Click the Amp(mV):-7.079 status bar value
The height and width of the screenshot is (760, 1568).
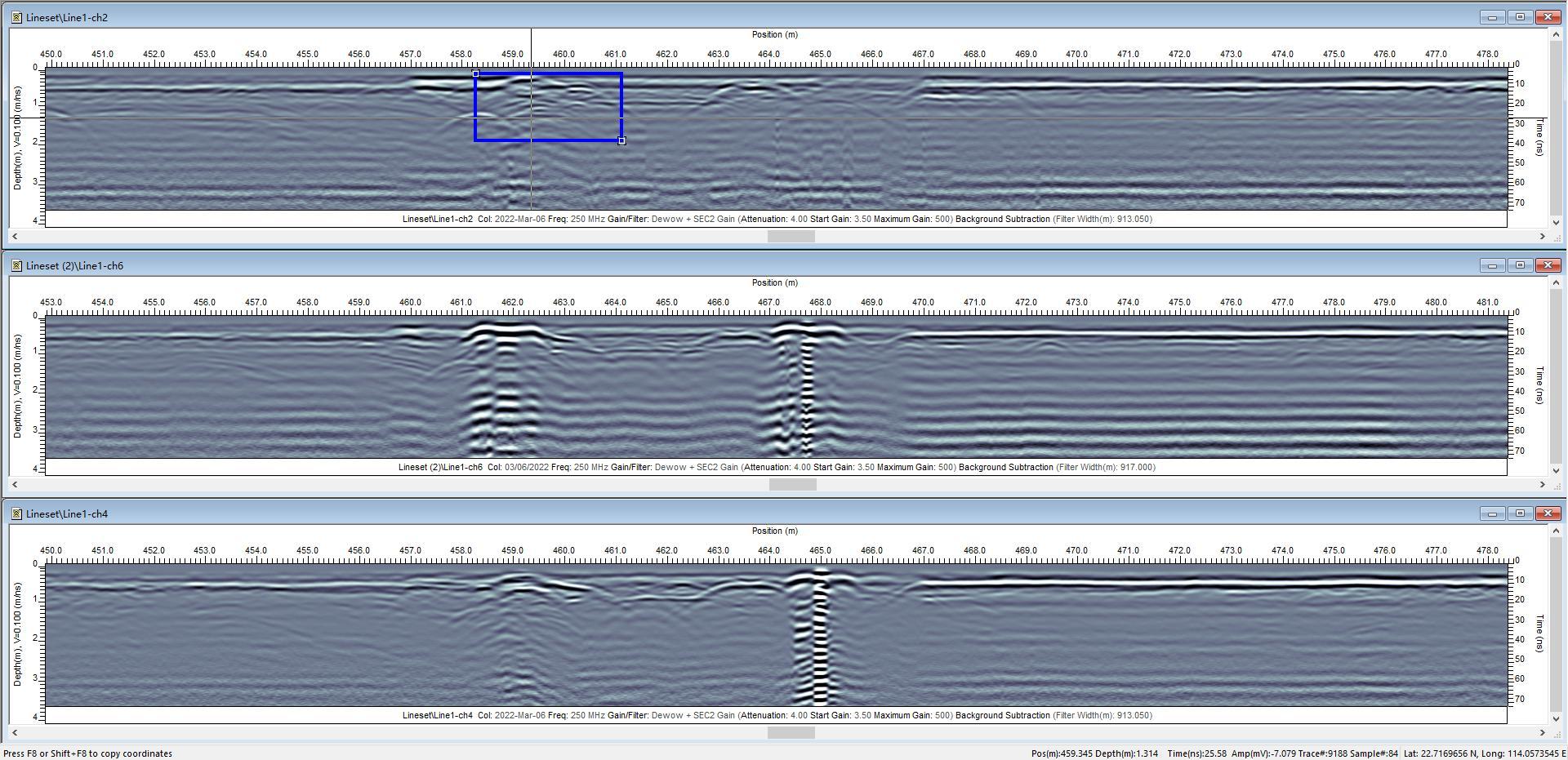[1263, 753]
